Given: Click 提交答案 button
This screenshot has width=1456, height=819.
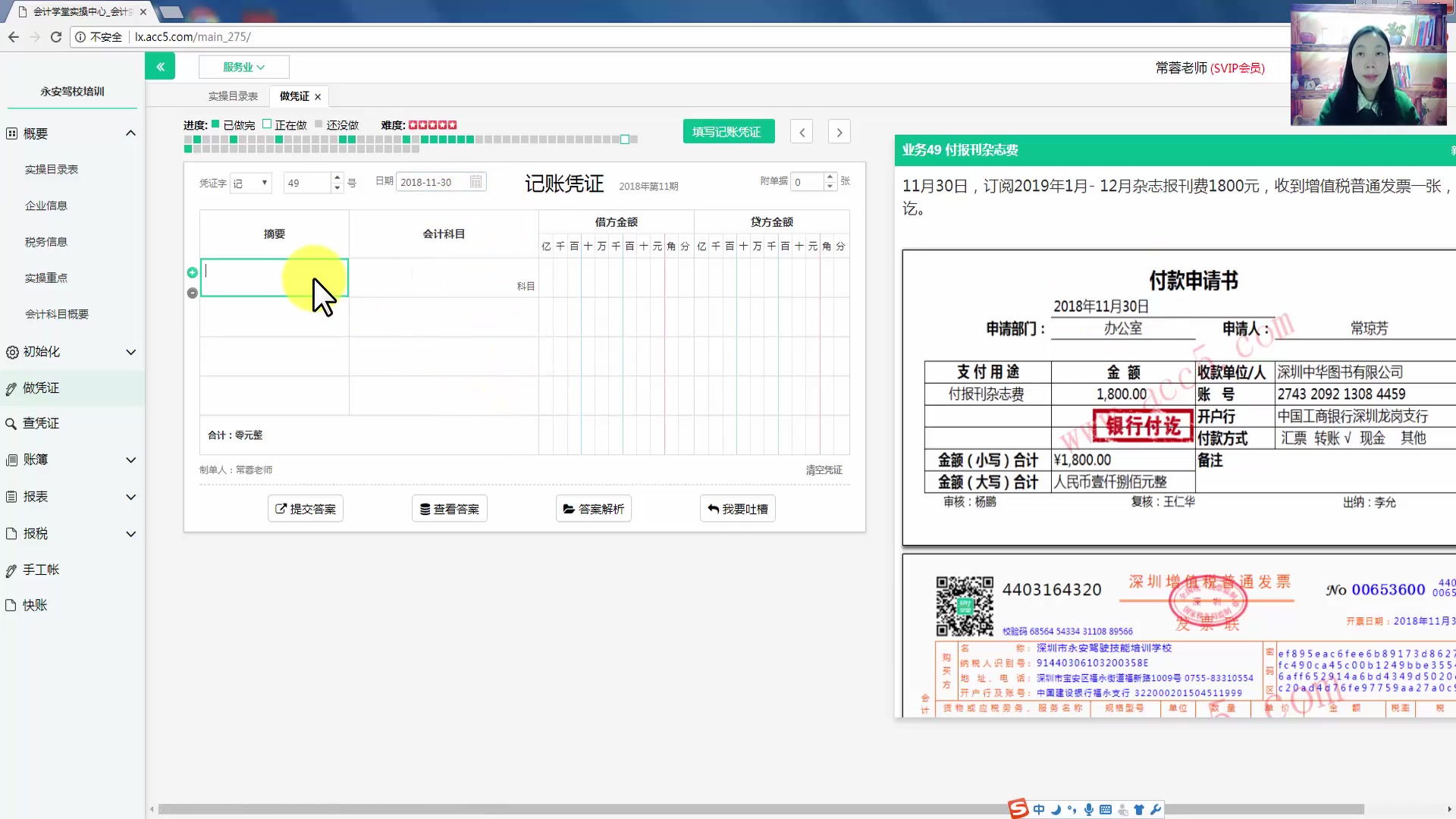Looking at the screenshot, I should (305, 509).
